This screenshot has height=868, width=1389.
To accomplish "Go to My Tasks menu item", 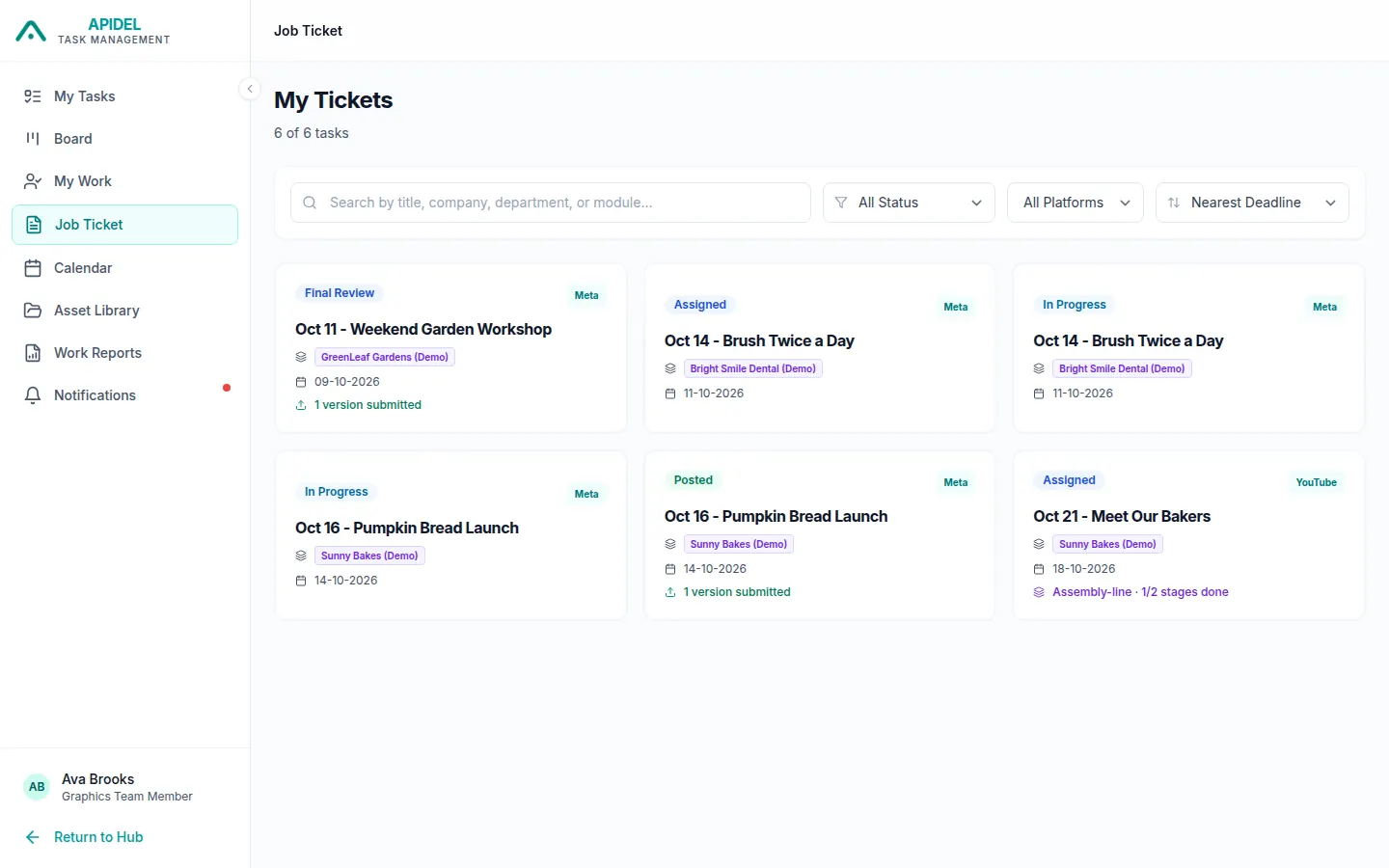I will pos(125,96).
